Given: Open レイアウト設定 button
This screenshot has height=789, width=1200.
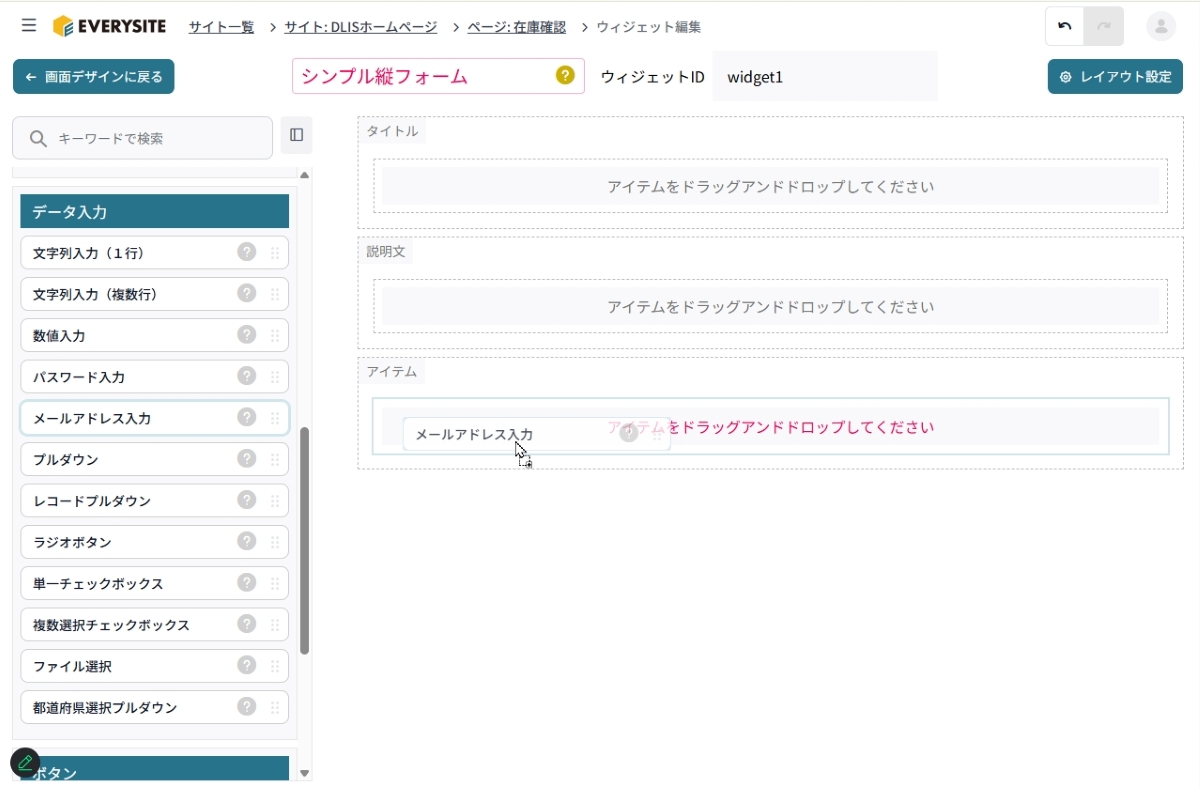Looking at the screenshot, I should coord(1115,77).
